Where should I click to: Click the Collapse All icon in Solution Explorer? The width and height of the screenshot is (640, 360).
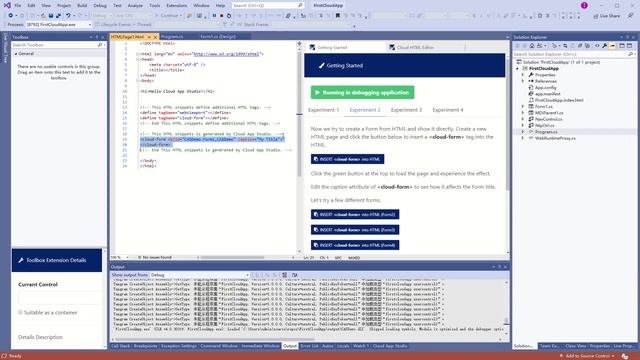[580, 46]
